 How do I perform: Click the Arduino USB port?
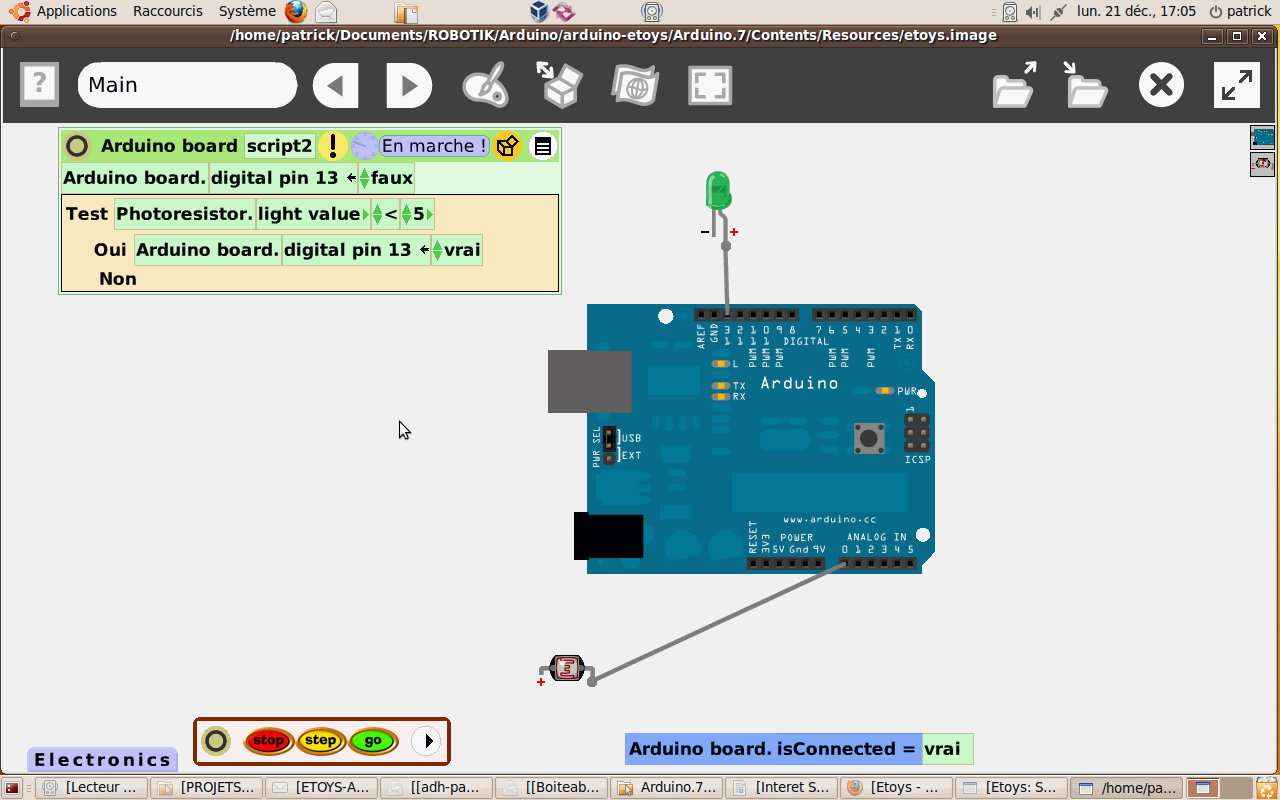tap(589, 381)
